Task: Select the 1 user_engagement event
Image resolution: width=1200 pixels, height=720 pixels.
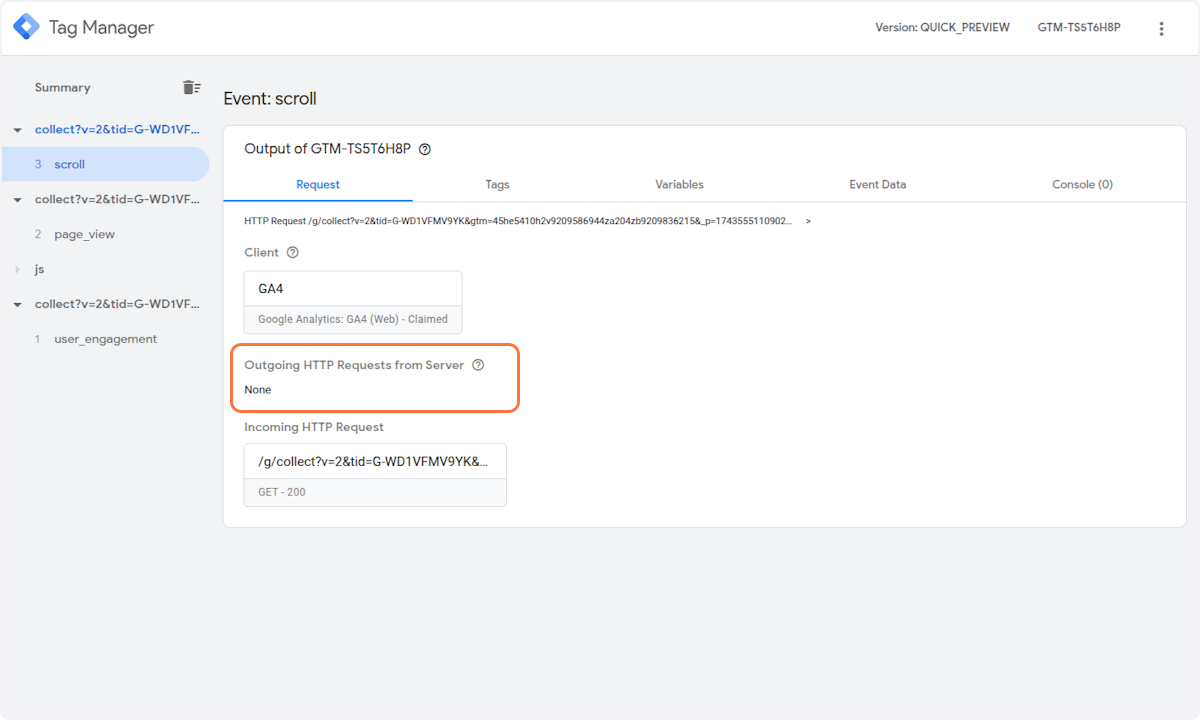Action: click(105, 339)
